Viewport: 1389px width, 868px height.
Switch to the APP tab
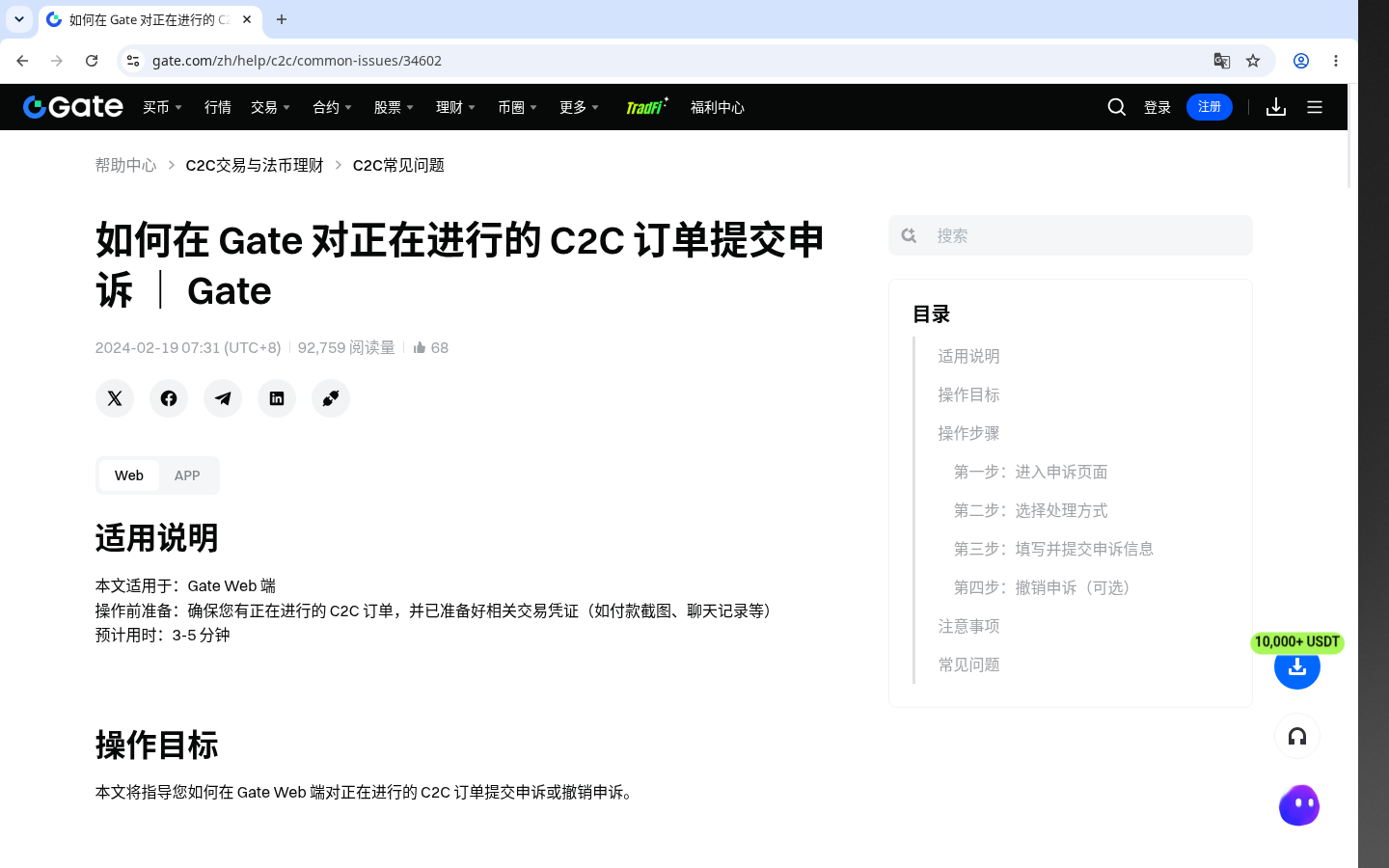click(x=187, y=475)
